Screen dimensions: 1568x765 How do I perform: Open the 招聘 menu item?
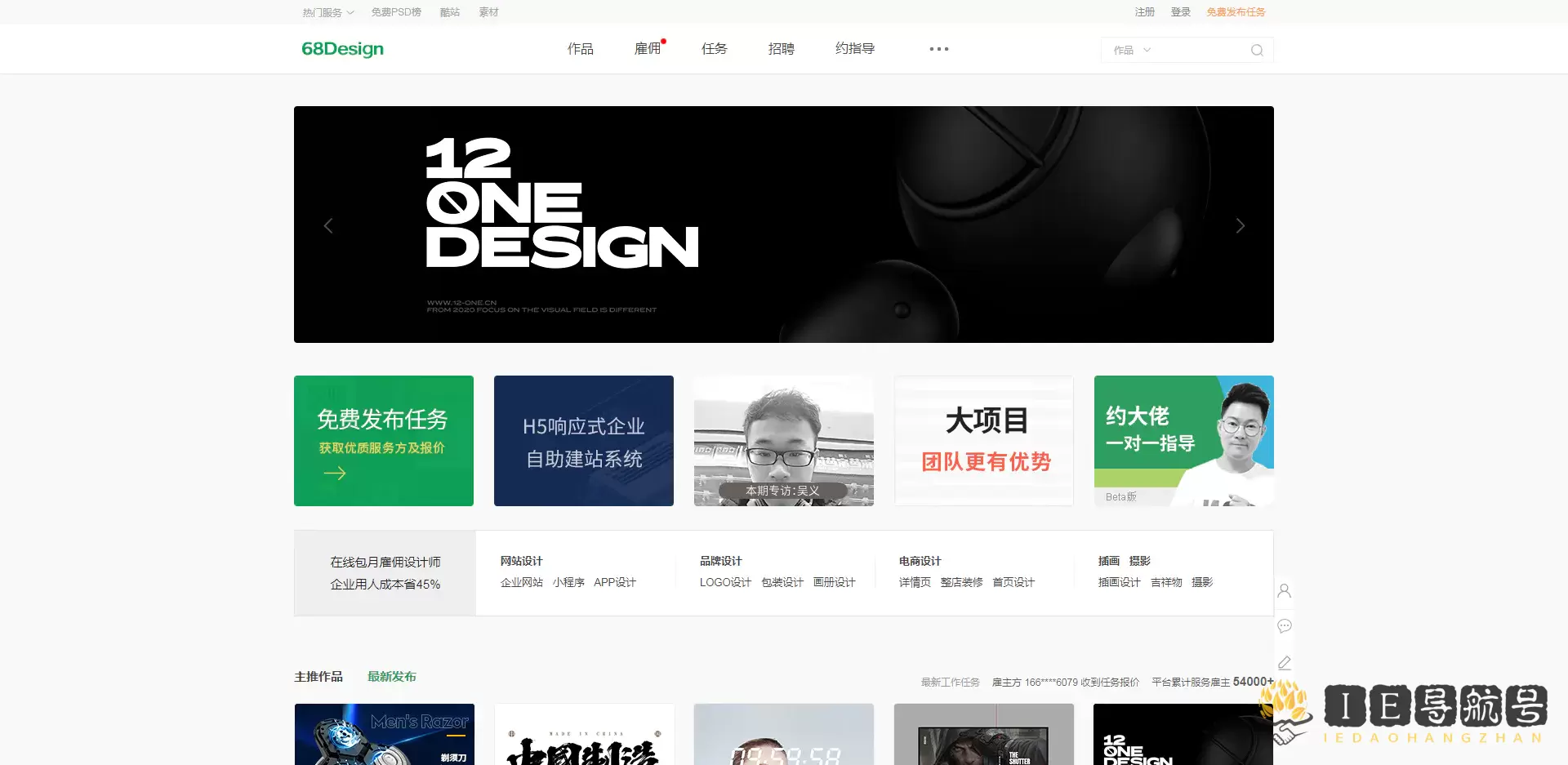[780, 49]
